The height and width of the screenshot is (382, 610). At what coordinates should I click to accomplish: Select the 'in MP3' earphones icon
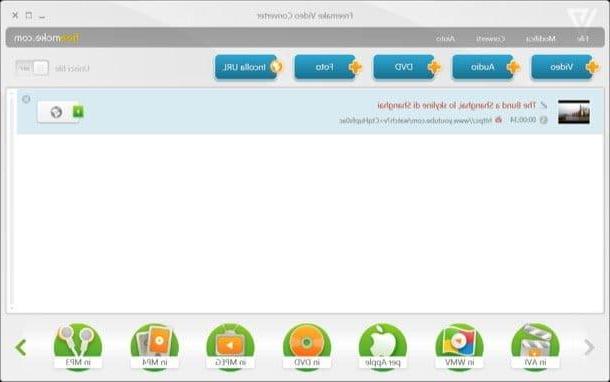(78, 347)
